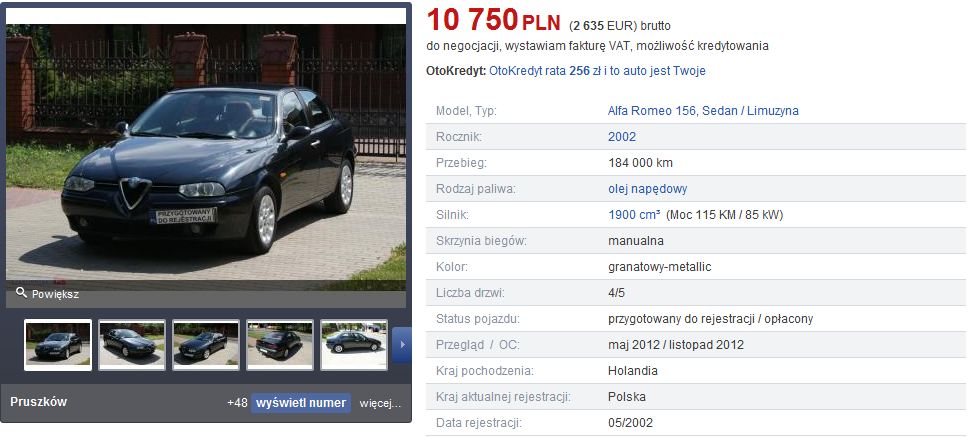The height and width of the screenshot is (438, 978).
Task: Click the Powiększ magnifier icon
Action: pyautogui.click(x=21, y=292)
